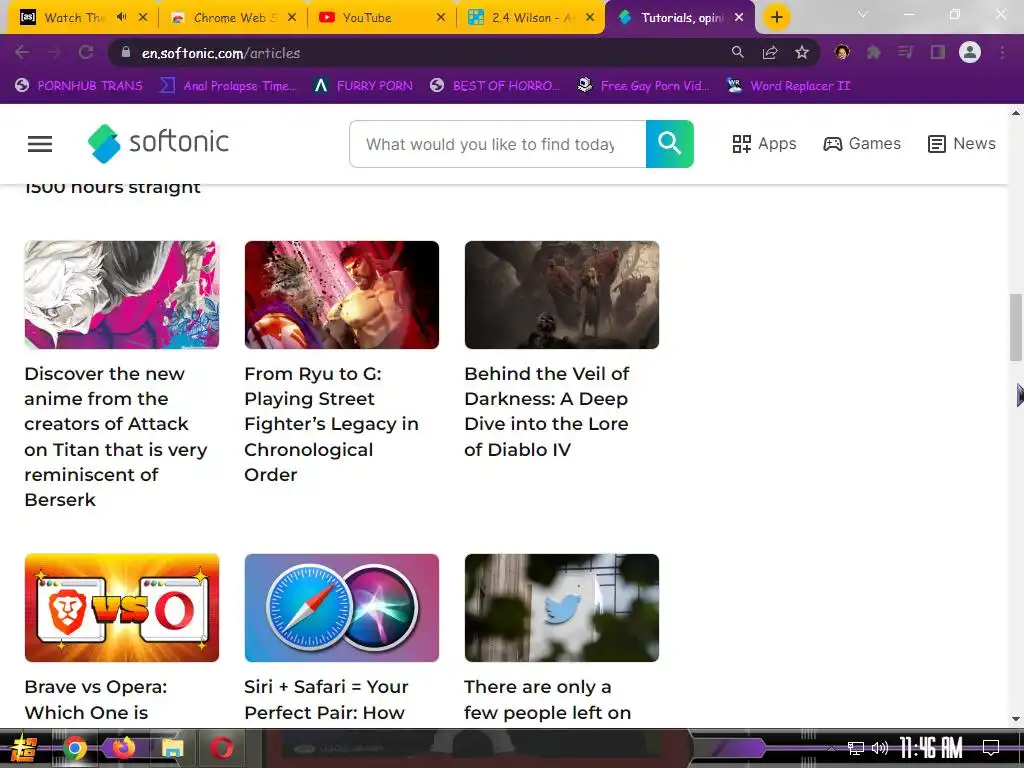Click the avatar extension icon in toolbar
1024x768 pixels.
[x=842, y=52]
